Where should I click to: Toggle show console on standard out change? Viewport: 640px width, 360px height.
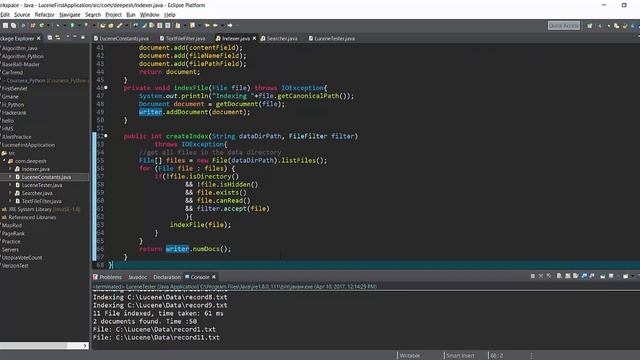[x=584, y=276]
